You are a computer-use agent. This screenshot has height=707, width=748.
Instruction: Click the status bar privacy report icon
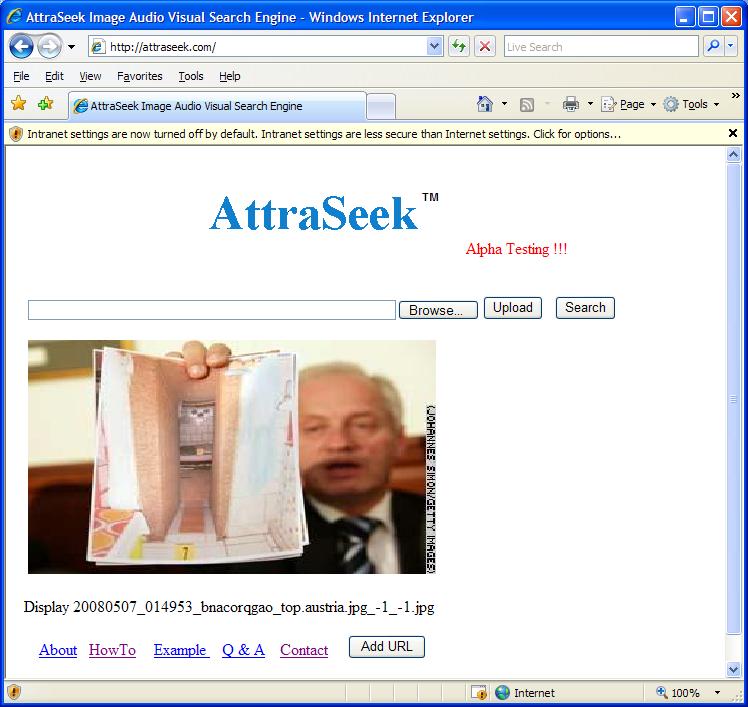coord(479,692)
